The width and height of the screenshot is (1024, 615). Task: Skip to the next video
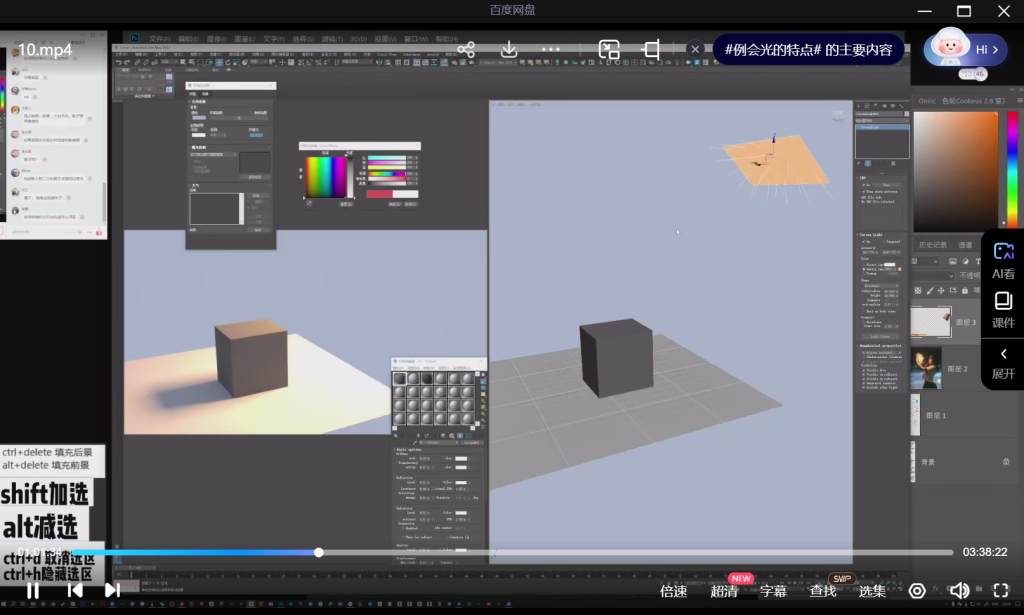[112, 590]
